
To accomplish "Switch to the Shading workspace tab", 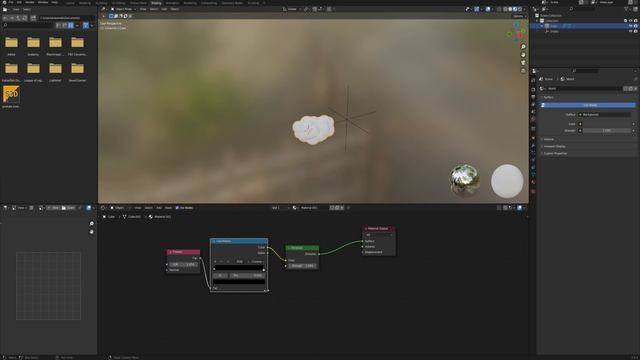I will click(x=156, y=3).
